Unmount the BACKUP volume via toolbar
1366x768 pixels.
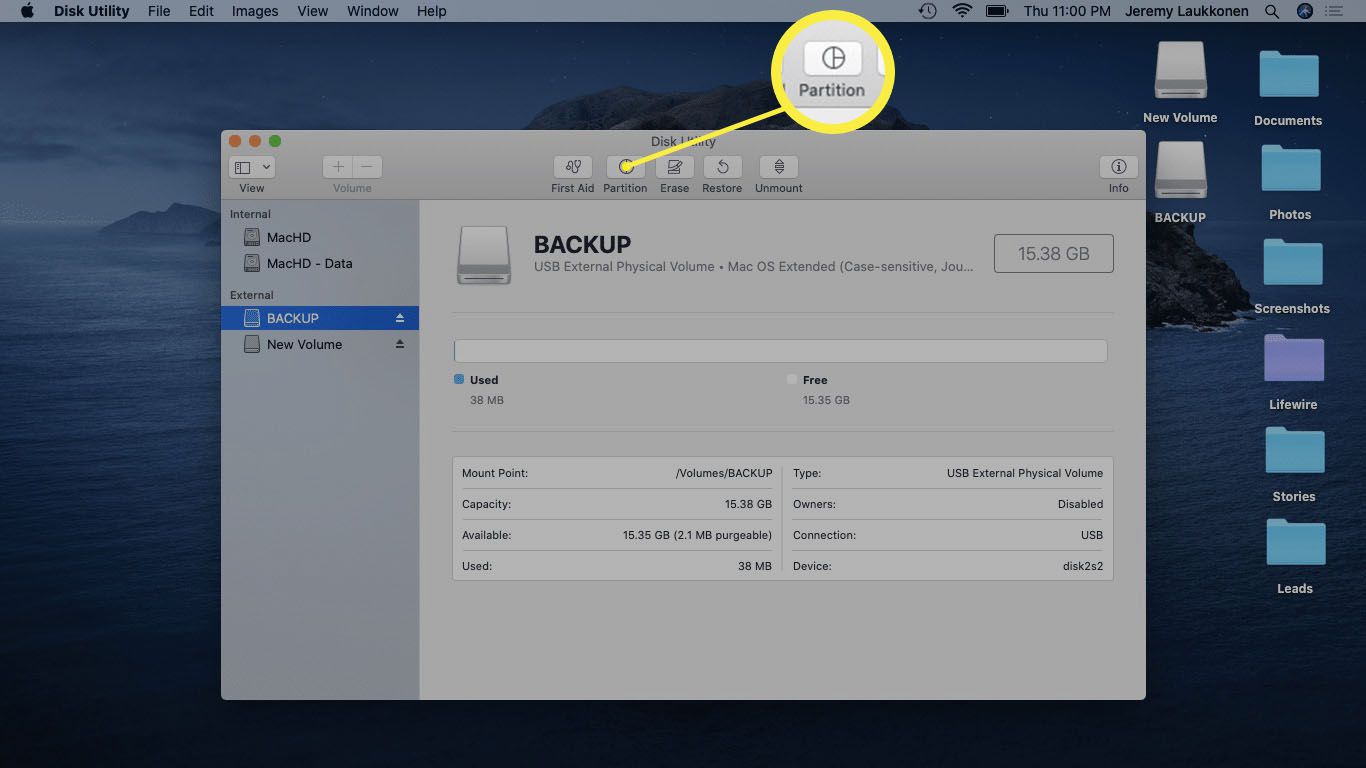click(x=779, y=167)
